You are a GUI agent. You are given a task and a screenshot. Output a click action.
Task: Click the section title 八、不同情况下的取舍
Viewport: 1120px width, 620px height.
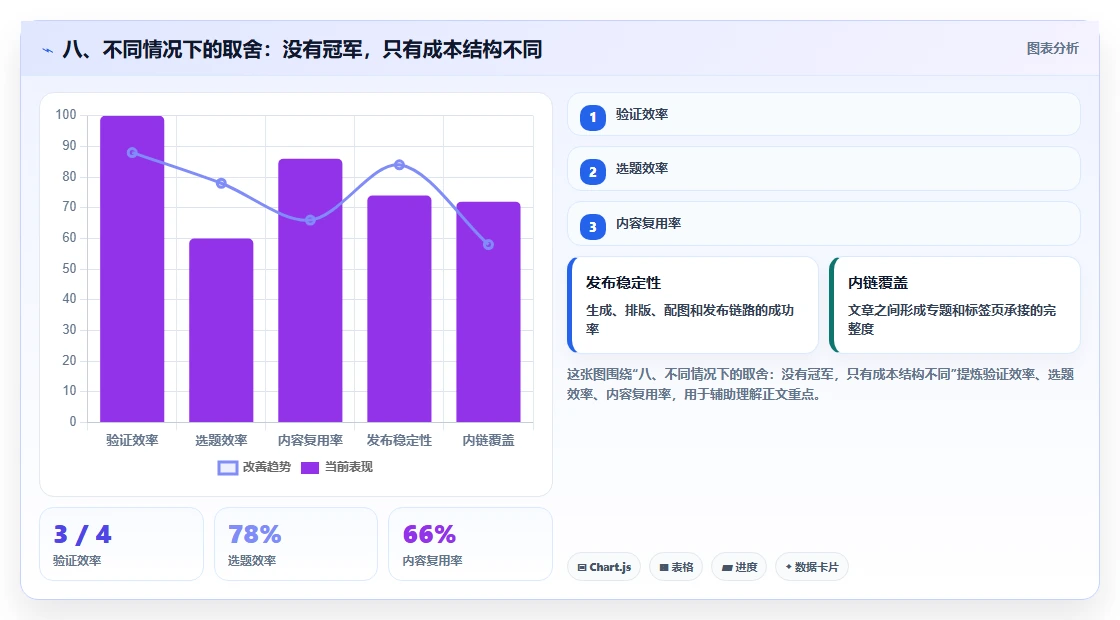302,49
